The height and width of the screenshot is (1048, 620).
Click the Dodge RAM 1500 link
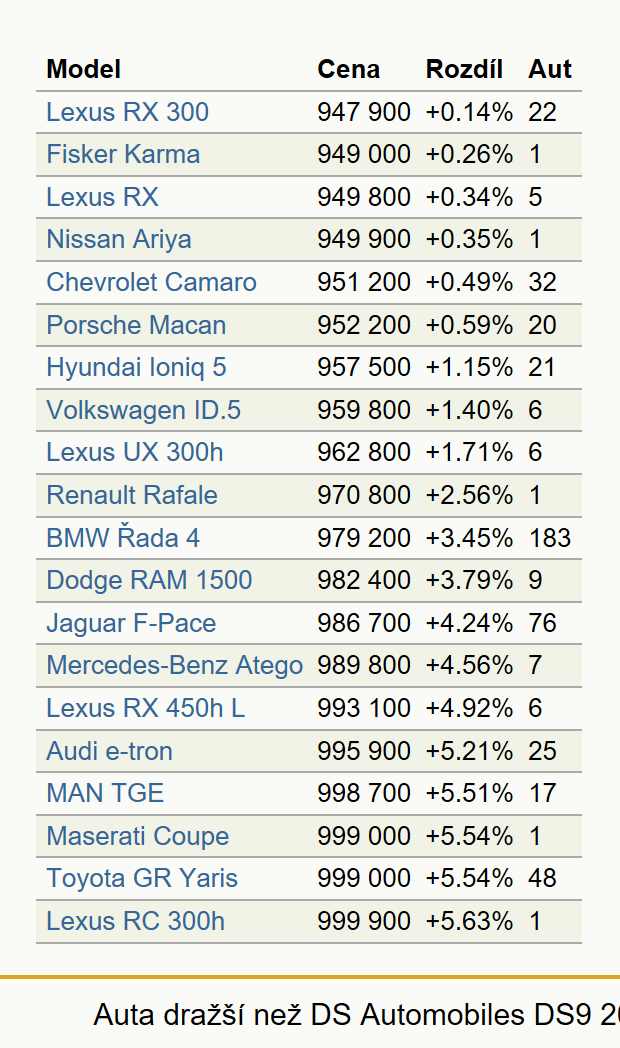[149, 580]
